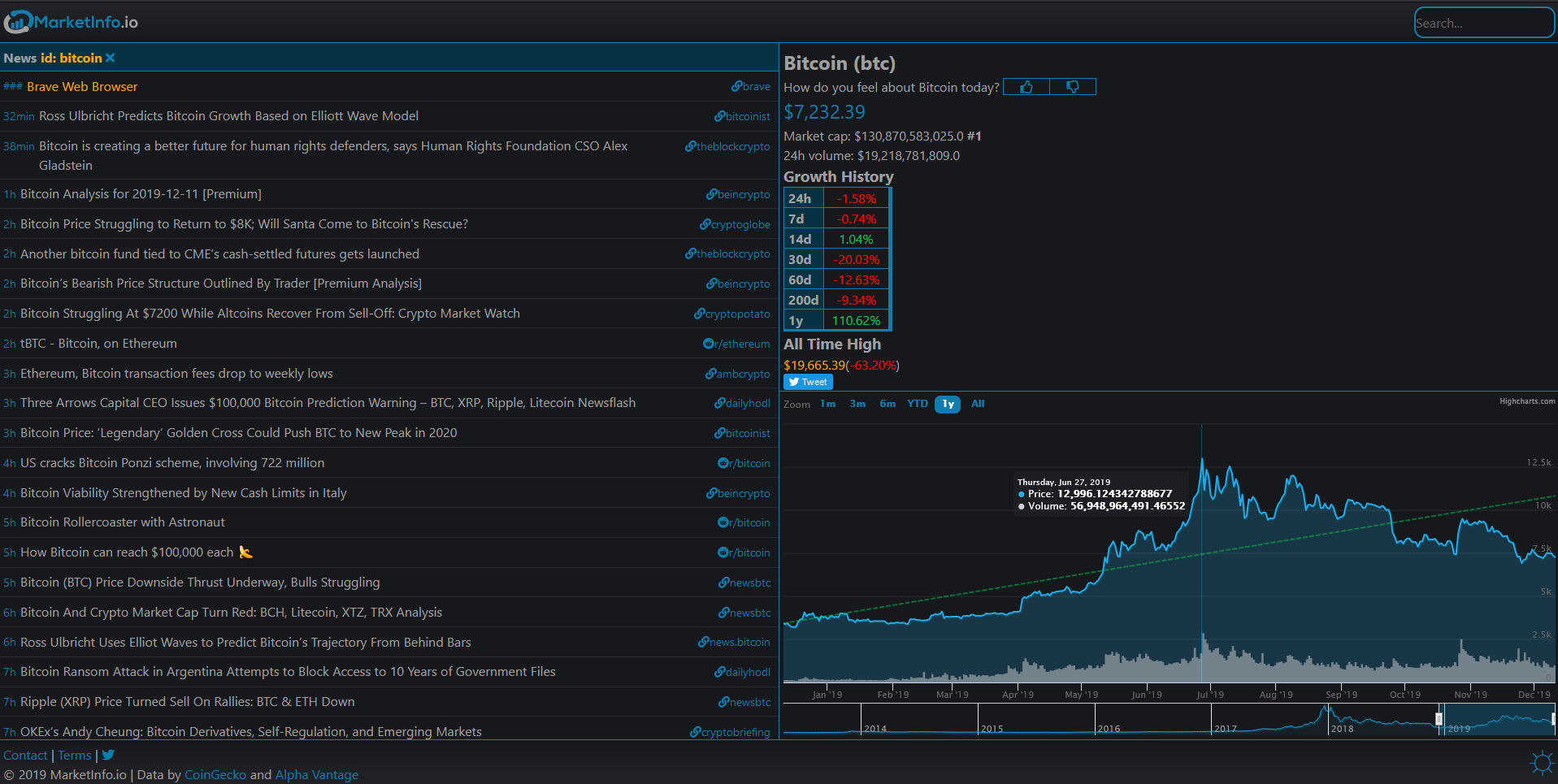Open the Highcharts.com credit link

tap(1527, 401)
